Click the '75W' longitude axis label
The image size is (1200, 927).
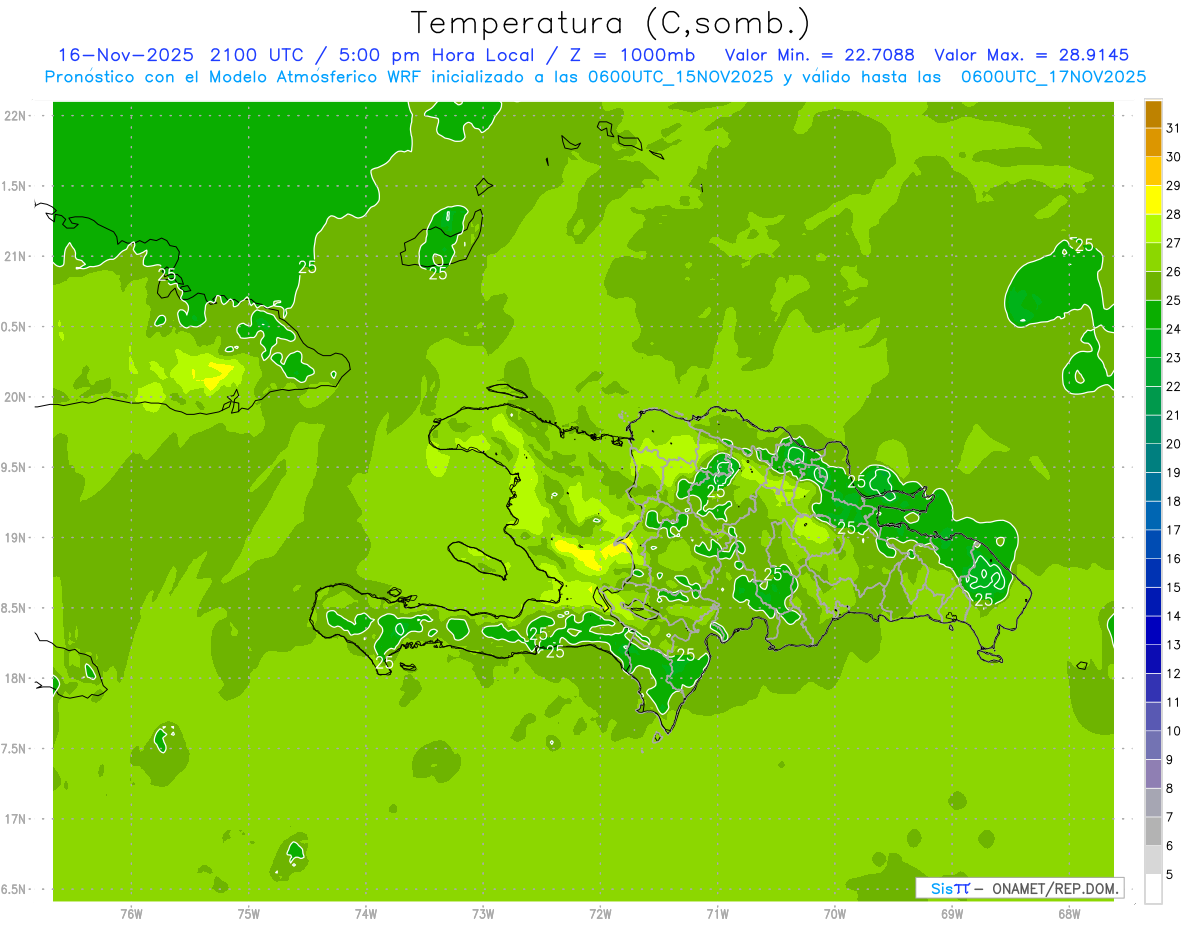point(248,913)
